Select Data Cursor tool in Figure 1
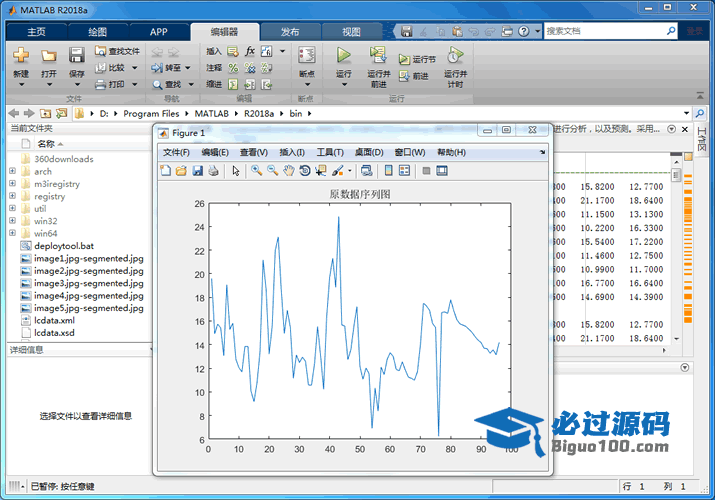 [x=321, y=170]
